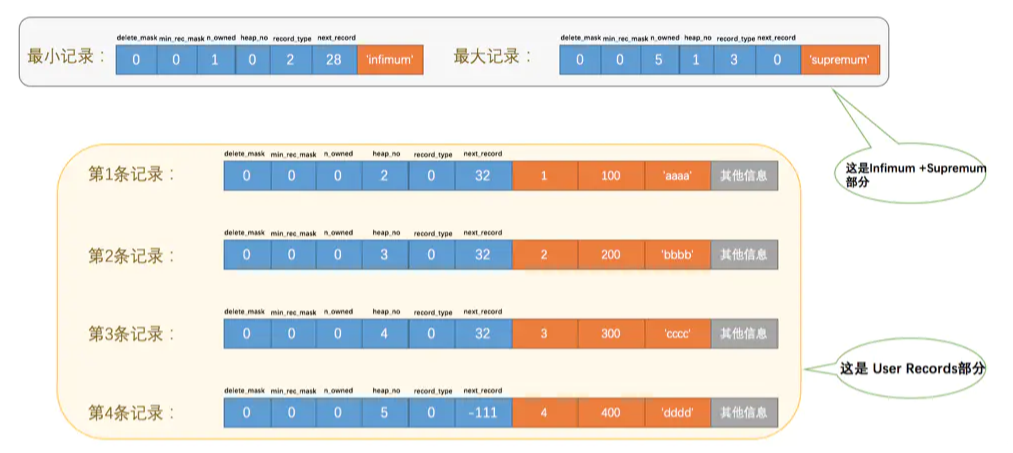Click the User Records部分 callout bubble

pyautogui.click(x=912, y=369)
